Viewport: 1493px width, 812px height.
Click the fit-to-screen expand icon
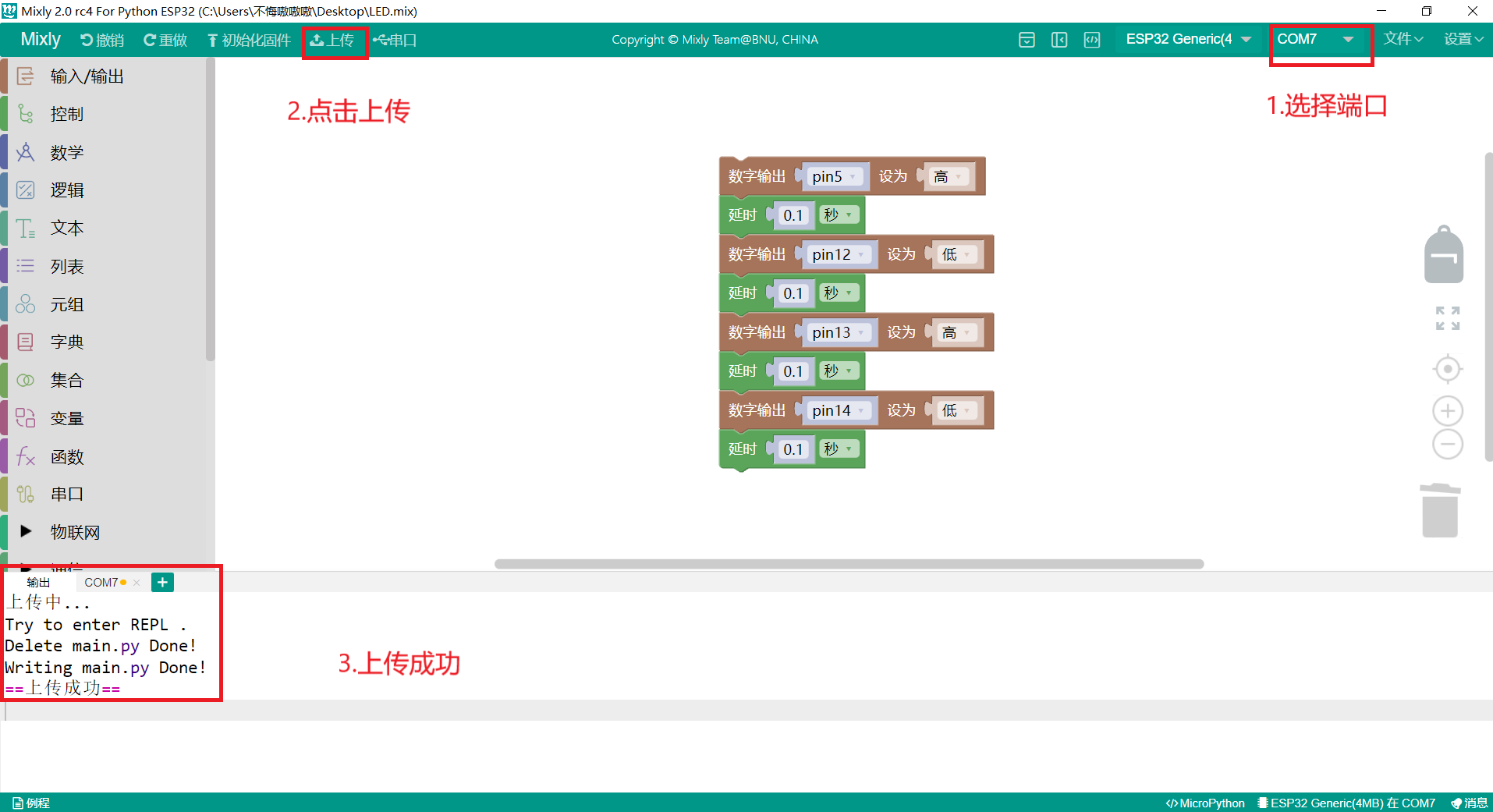click(1448, 318)
